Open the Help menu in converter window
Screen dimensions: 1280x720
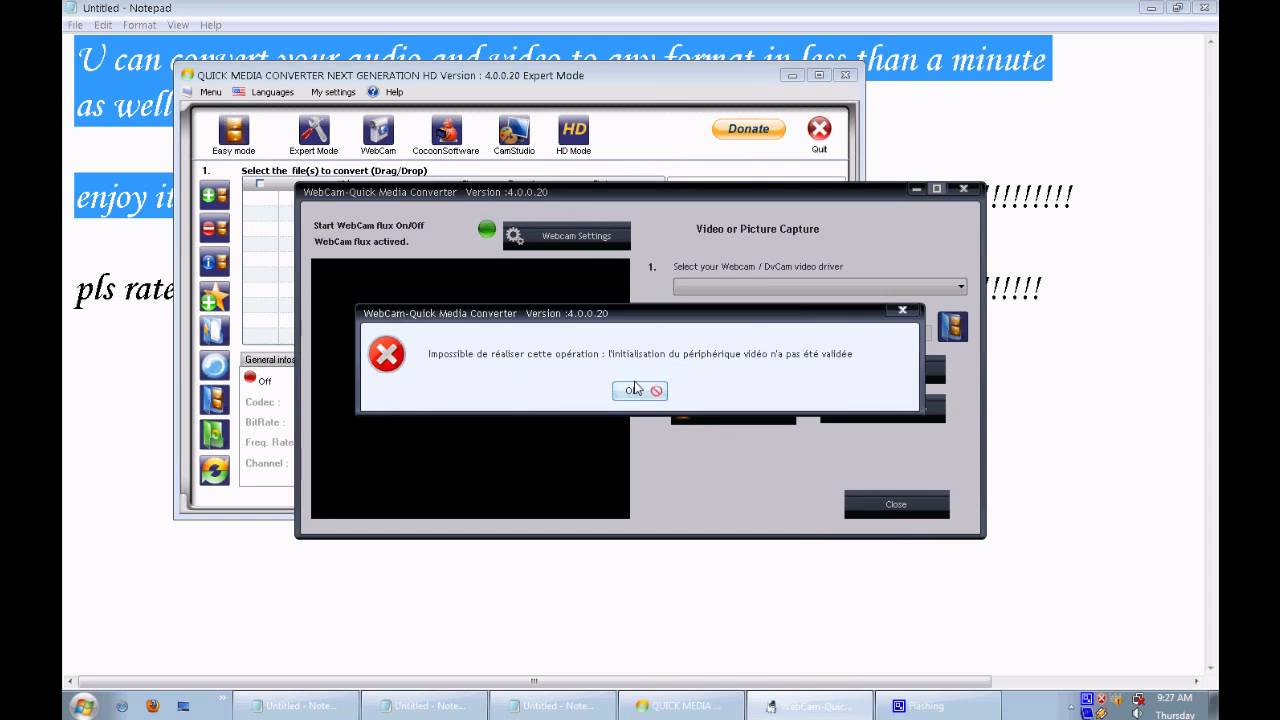(x=394, y=92)
